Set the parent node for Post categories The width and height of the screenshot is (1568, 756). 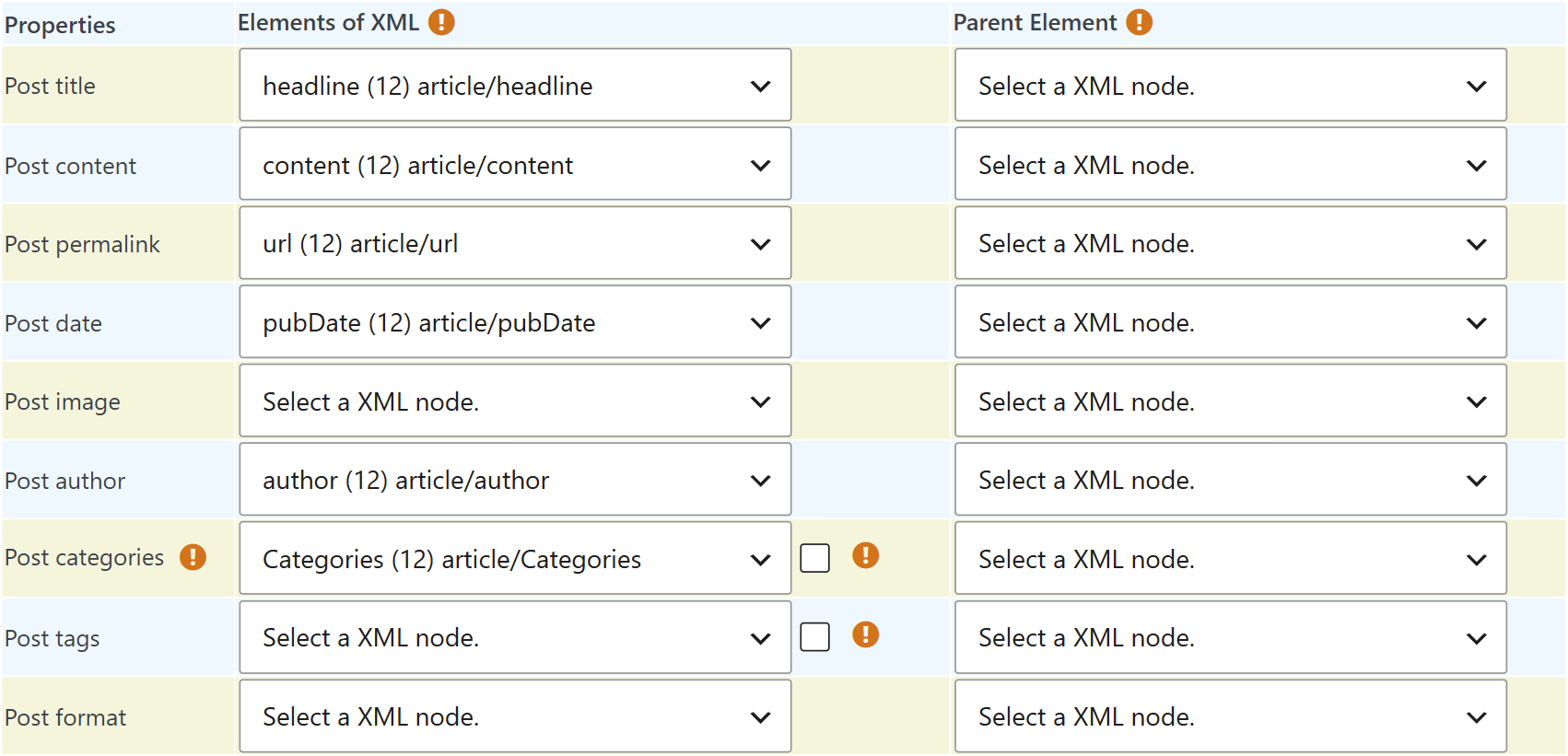[x=1231, y=559]
